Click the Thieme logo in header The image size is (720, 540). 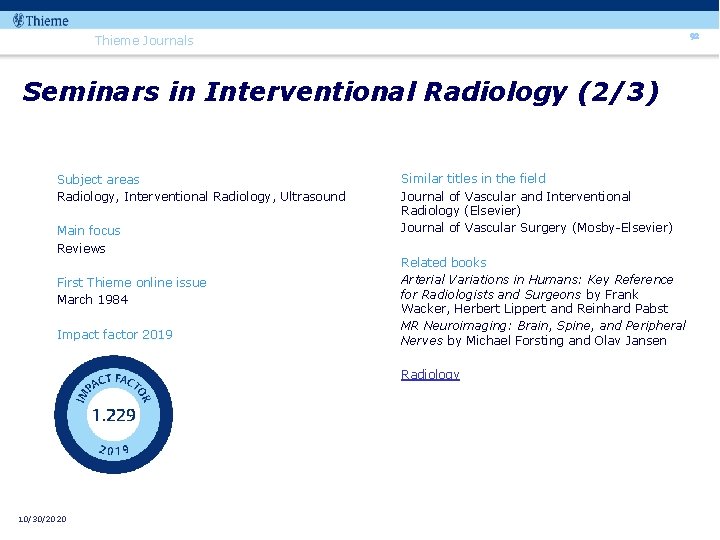pos(41,21)
